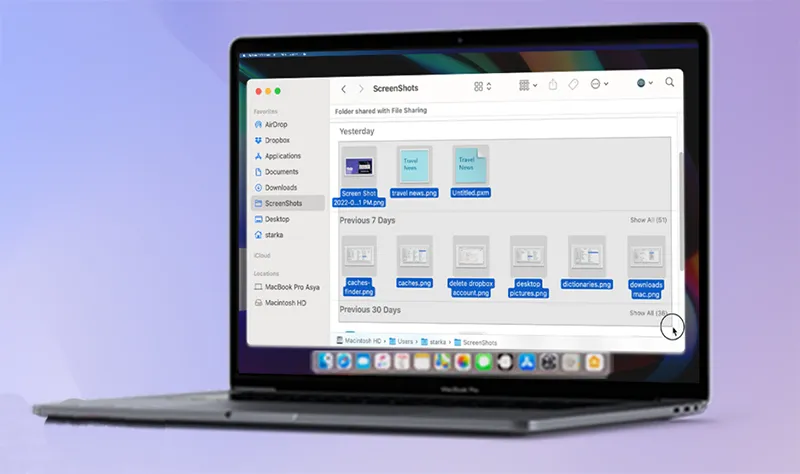
Task: Select Dropbox in the sidebar
Action: coord(272,140)
